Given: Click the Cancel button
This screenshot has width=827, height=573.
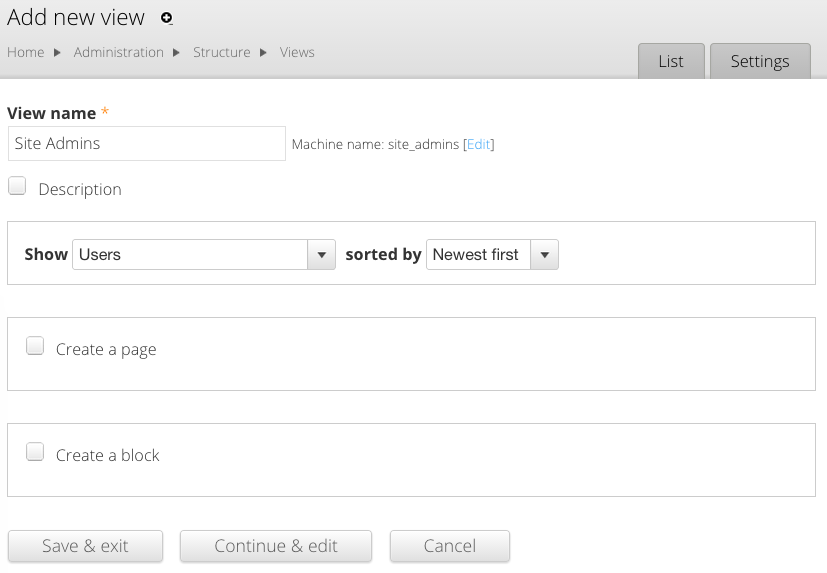Looking at the screenshot, I should 449,546.
